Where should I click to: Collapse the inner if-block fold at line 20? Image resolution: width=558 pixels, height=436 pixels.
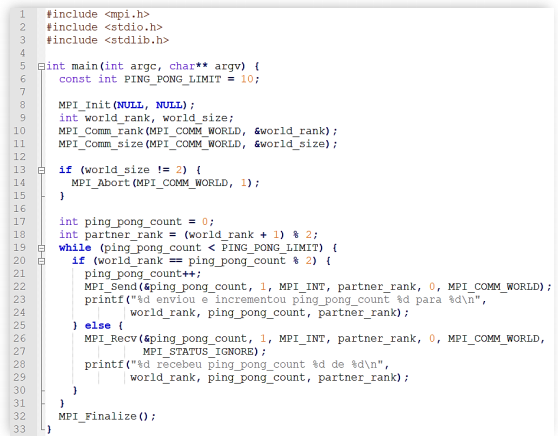tap(41, 261)
